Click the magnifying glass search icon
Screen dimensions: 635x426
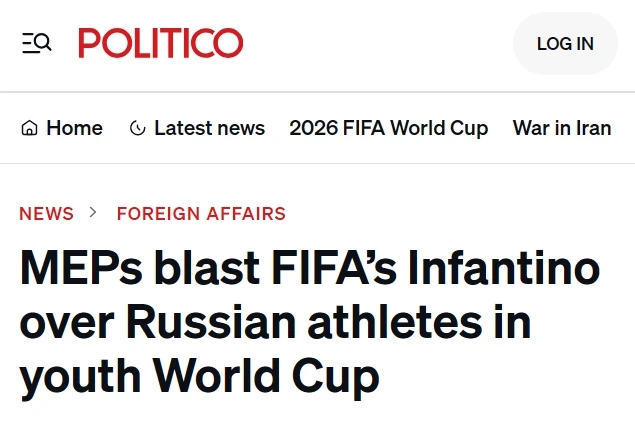click(x=43, y=42)
